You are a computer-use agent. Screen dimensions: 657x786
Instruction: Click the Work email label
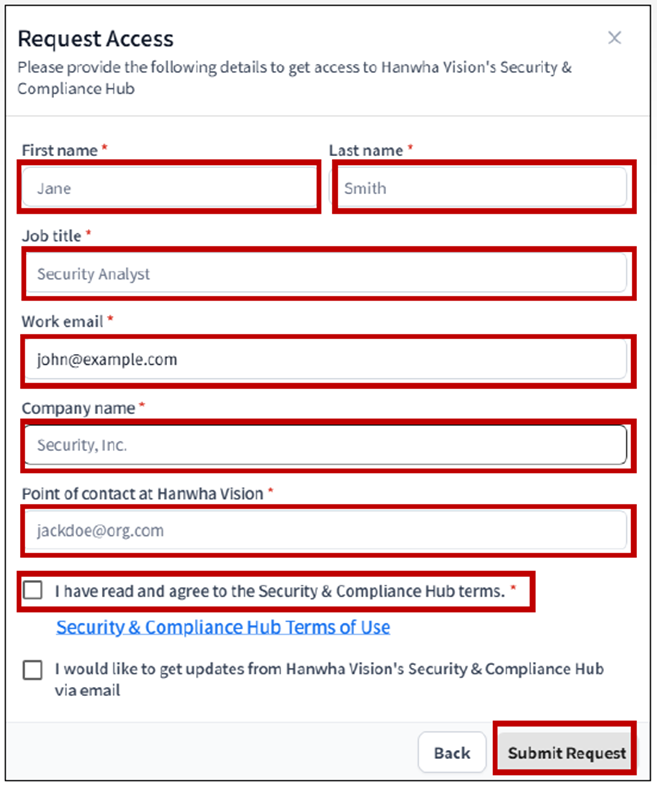[x=62, y=321]
